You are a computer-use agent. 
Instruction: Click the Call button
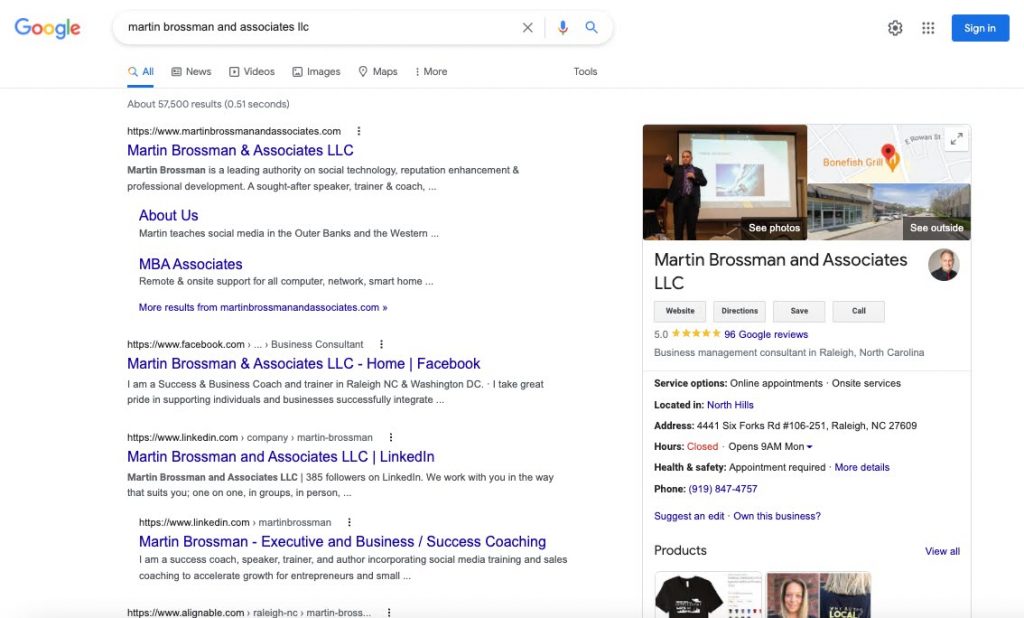(x=858, y=311)
